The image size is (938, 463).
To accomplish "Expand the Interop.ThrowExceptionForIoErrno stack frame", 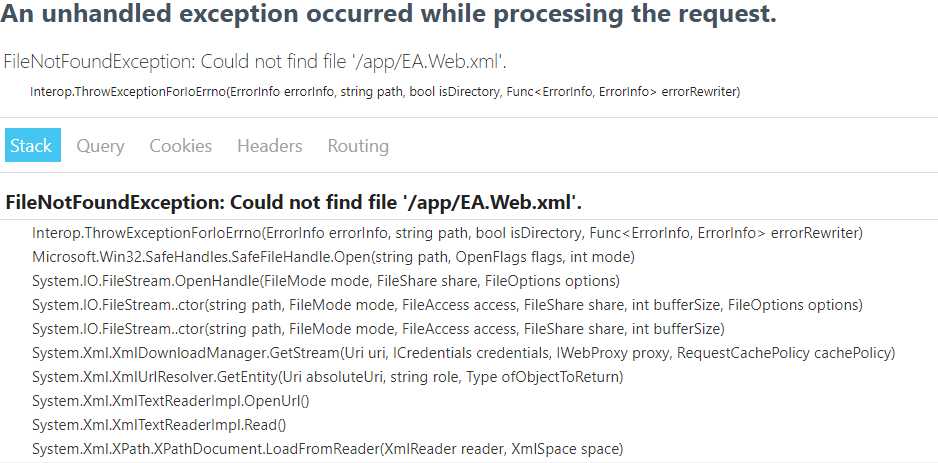I will click(x=447, y=233).
